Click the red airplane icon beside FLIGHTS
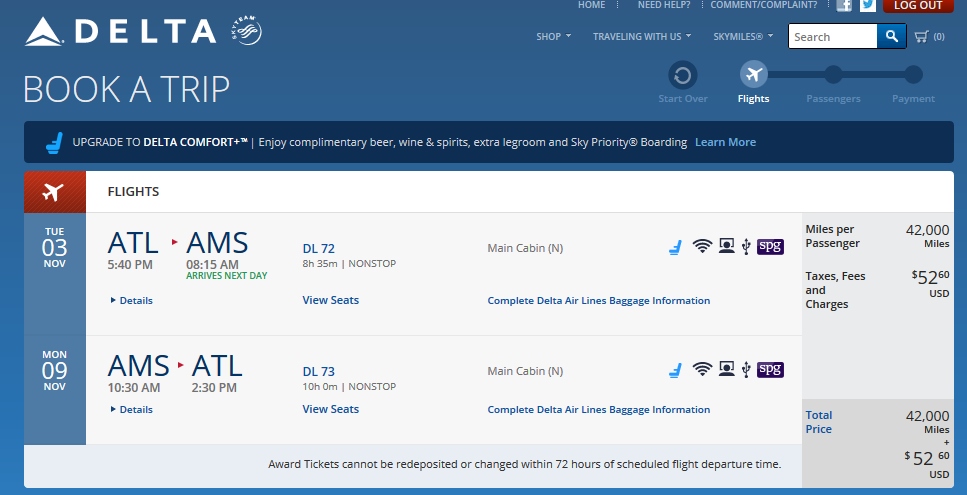Viewport: 967px width, 495px height. pos(54,192)
